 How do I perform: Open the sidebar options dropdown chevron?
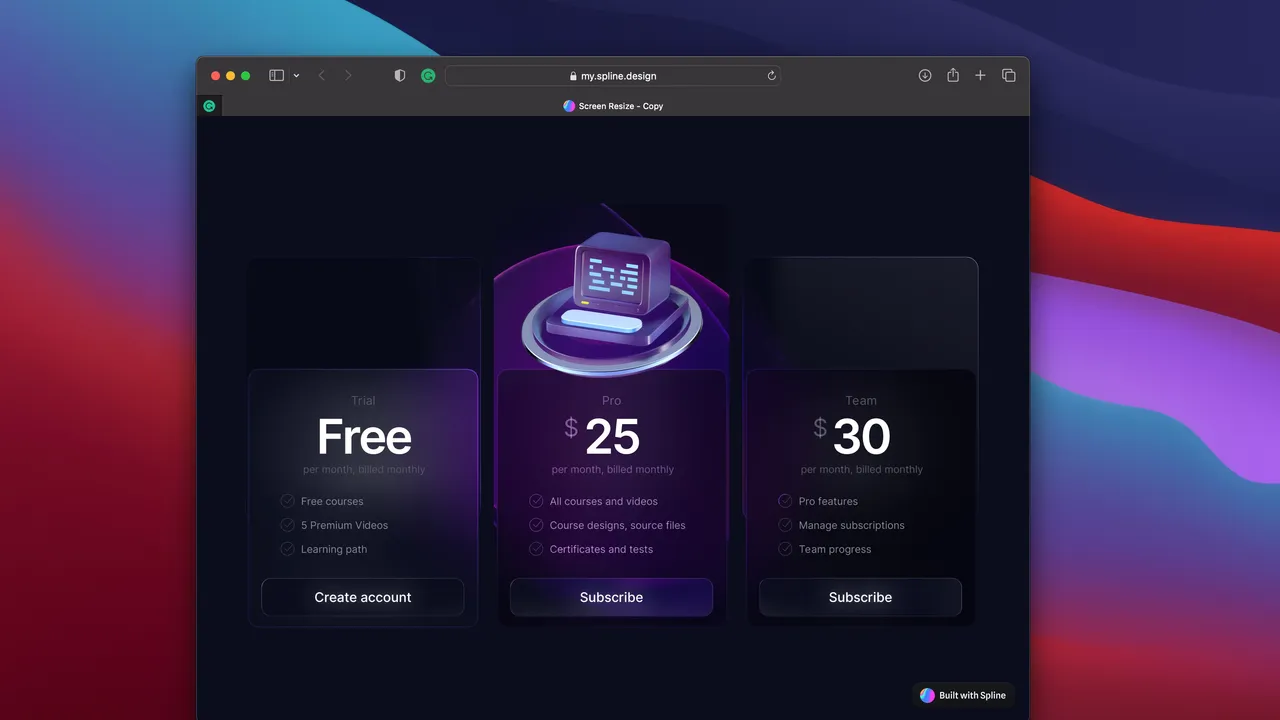(x=296, y=76)
